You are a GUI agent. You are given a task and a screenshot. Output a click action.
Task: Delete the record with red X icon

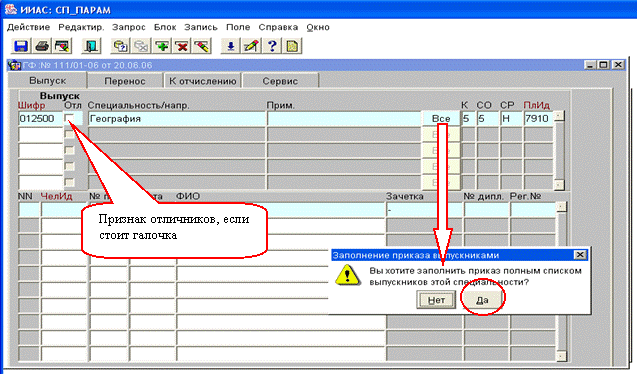tap(182, 46)
